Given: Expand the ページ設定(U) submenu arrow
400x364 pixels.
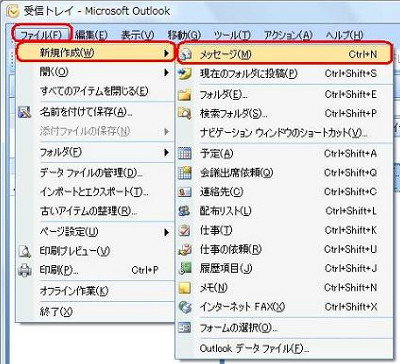Looking at the screenshot, I should coord(167,232).
